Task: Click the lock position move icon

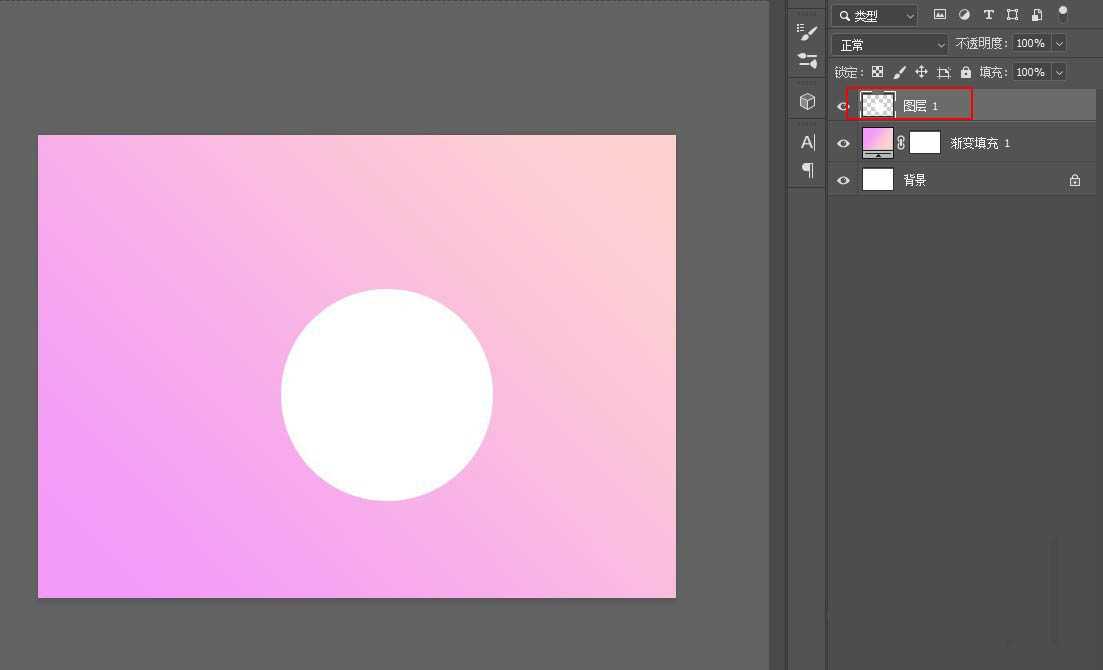Action: 921,72
